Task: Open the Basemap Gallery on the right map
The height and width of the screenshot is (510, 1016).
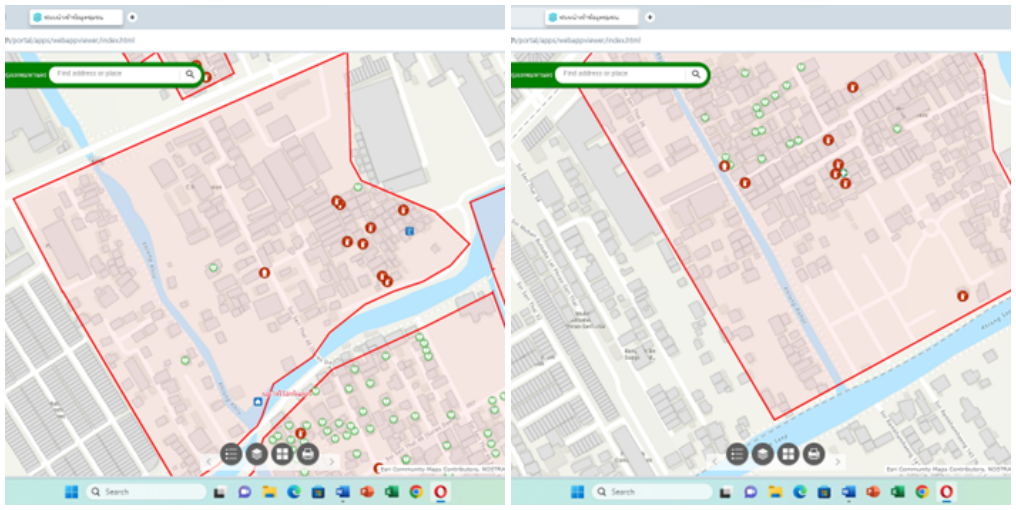Action: [788, 454]
